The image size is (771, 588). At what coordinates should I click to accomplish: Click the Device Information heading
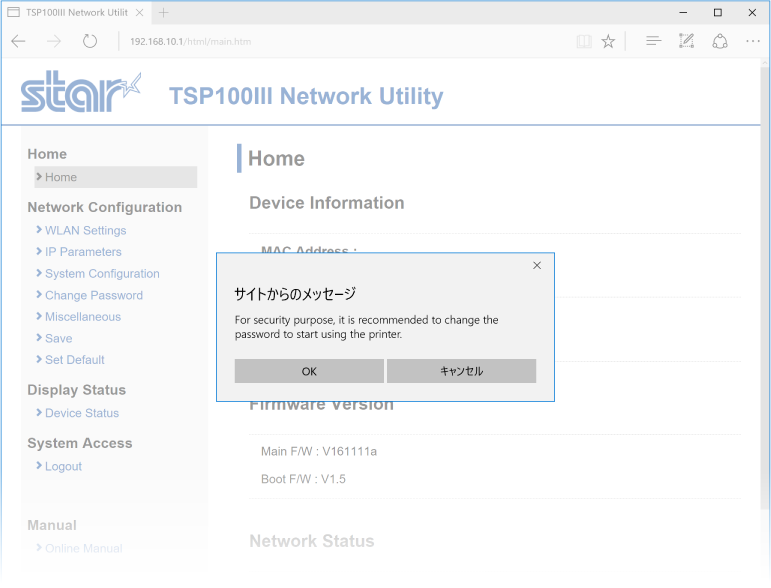326,203
